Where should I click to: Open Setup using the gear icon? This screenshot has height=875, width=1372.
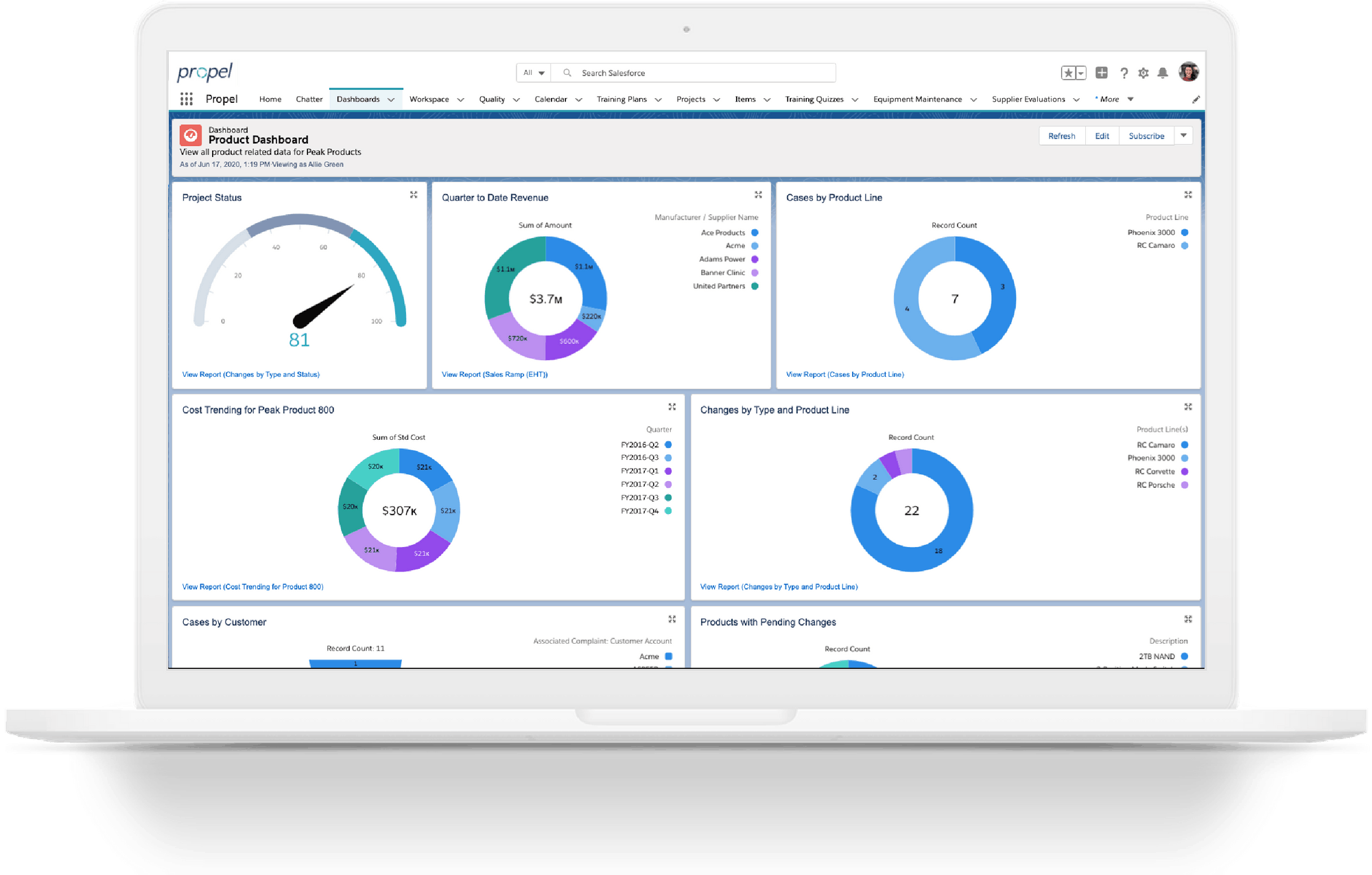coord(1144,72)
